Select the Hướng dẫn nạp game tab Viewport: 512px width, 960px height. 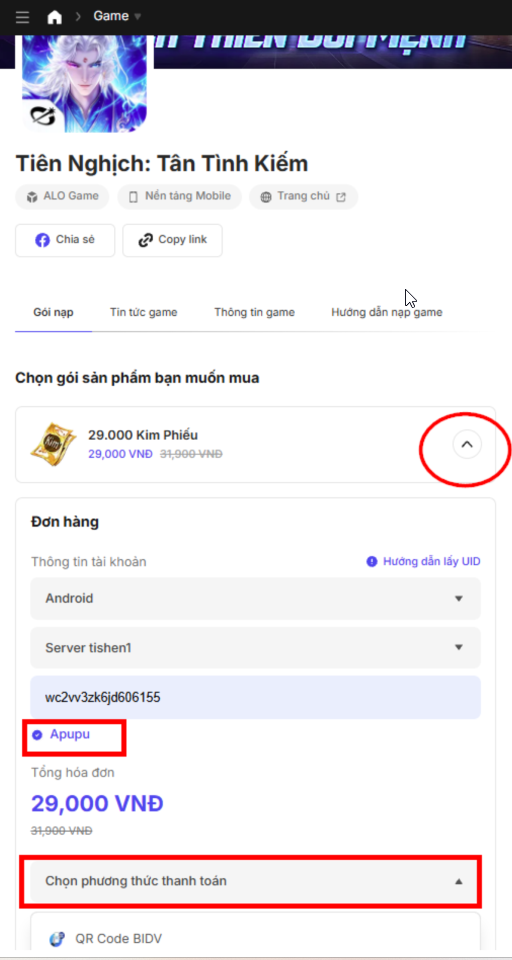click(386, 312)
